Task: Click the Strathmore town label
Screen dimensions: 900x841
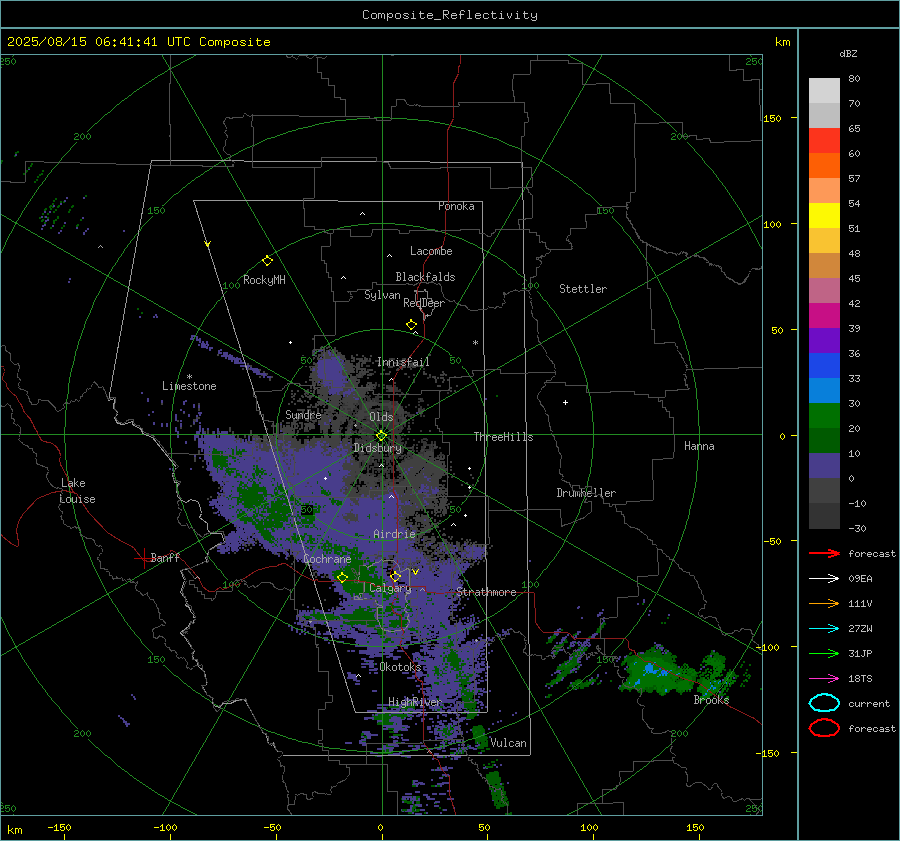Action: point(486,592)
